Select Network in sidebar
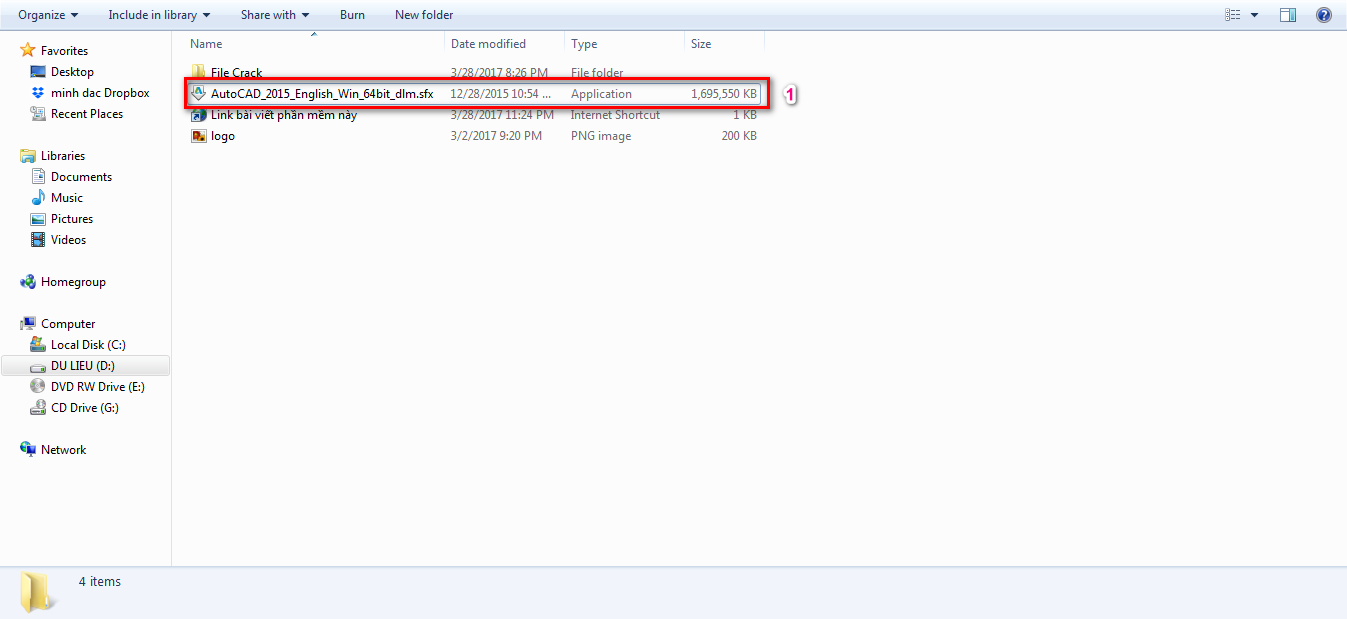This screenshot has height=619, width=1347. (x=63, y=450)
